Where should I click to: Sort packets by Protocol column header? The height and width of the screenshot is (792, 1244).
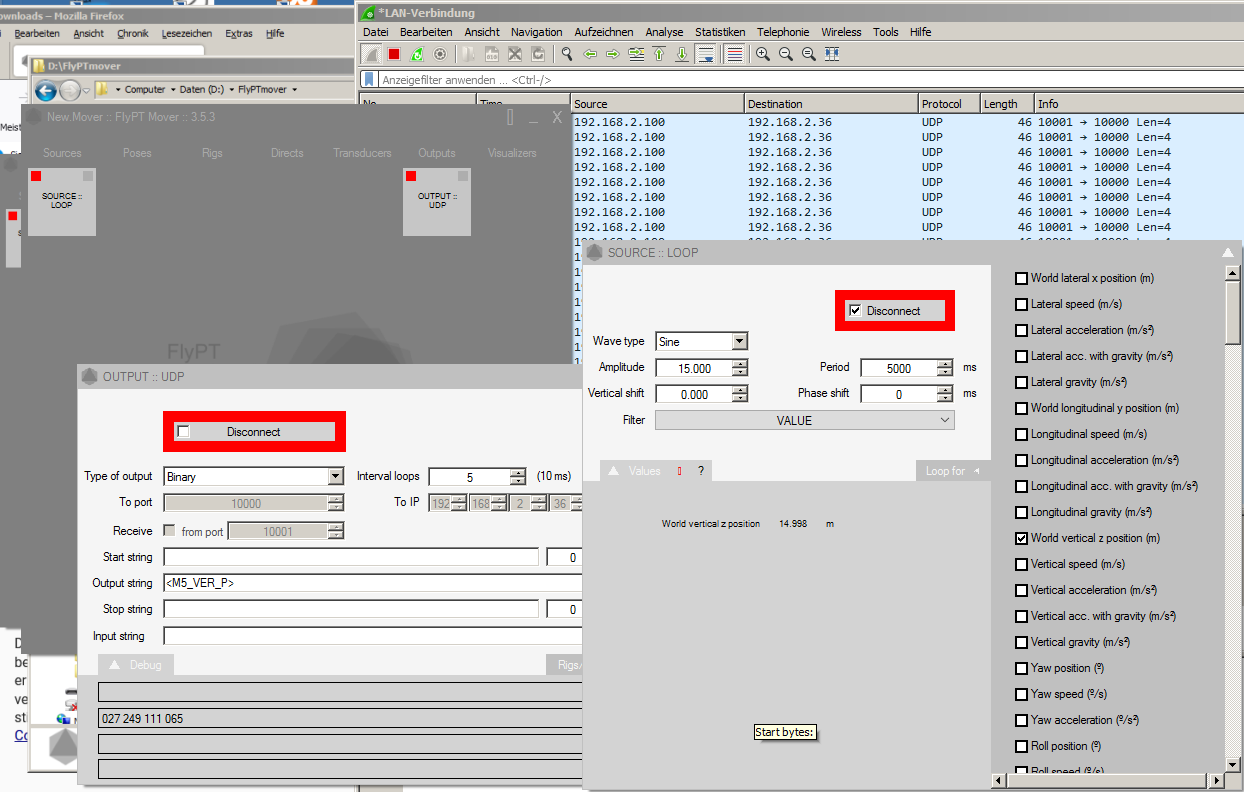coord(949,104)
